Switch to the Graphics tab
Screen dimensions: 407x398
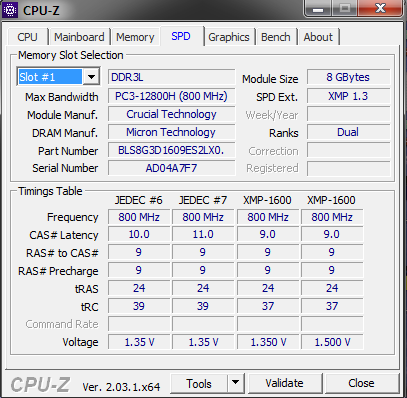[x=229, y=37]
